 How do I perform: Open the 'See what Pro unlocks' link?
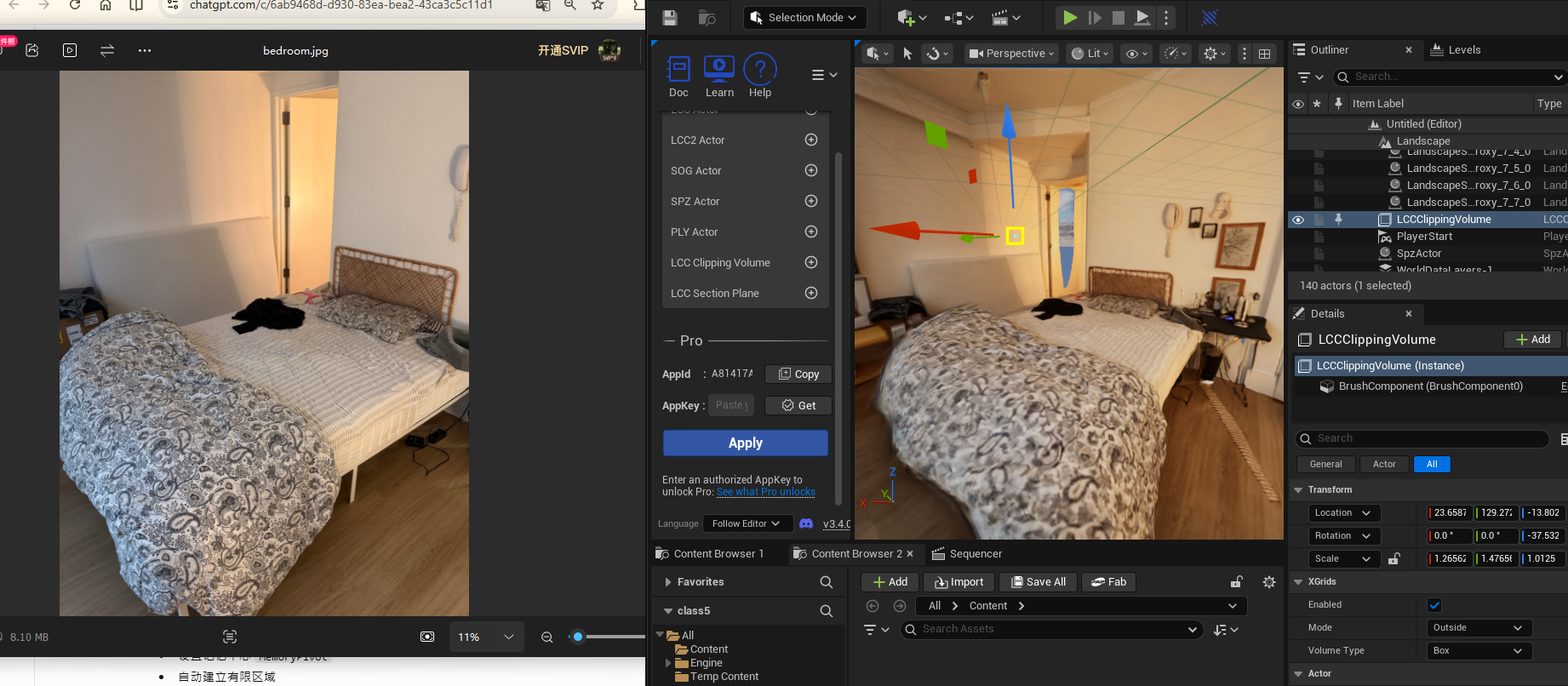766,492
